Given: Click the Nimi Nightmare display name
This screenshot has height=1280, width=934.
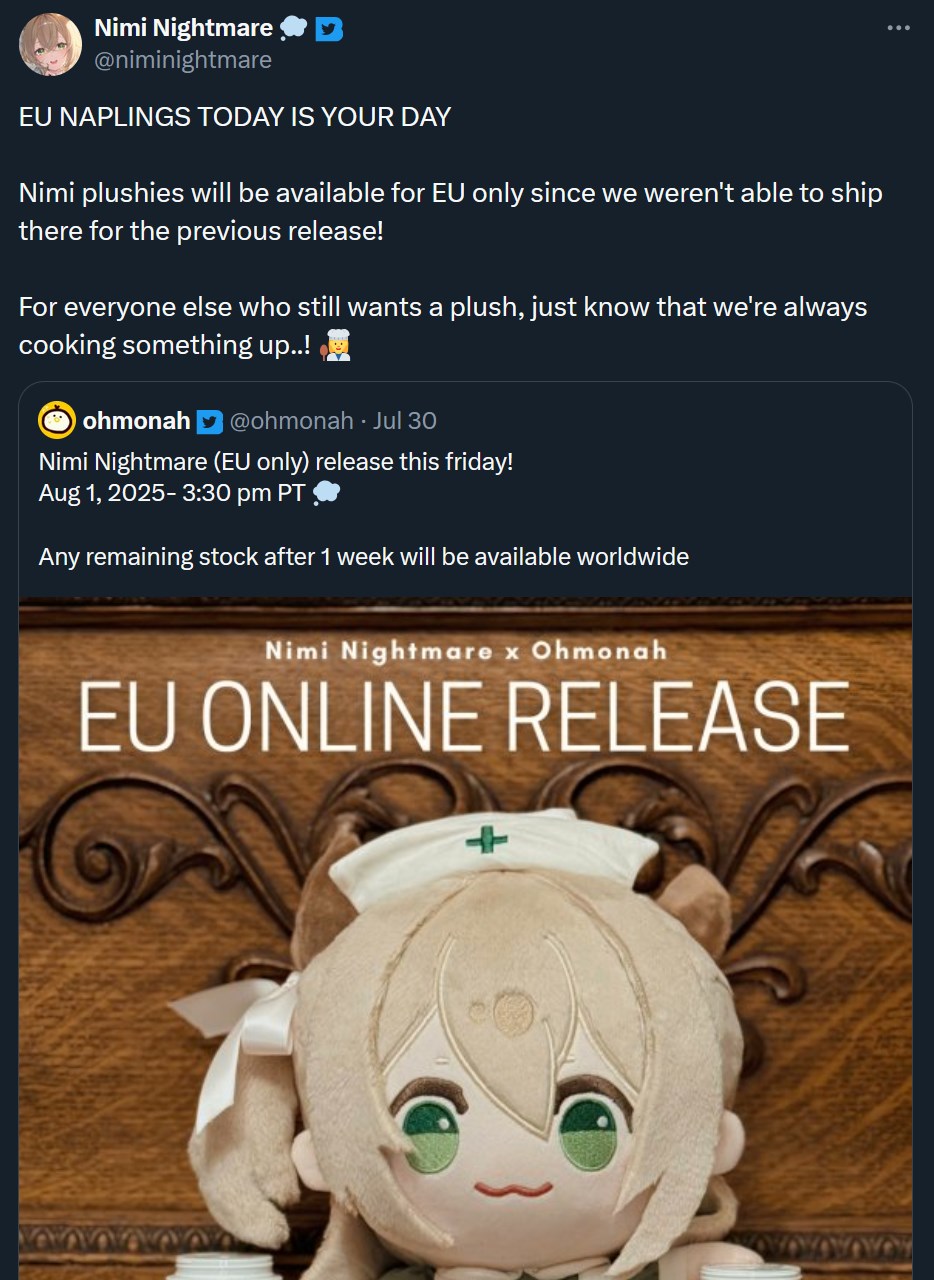Looking at the screenshot, I should pos(183,29).
